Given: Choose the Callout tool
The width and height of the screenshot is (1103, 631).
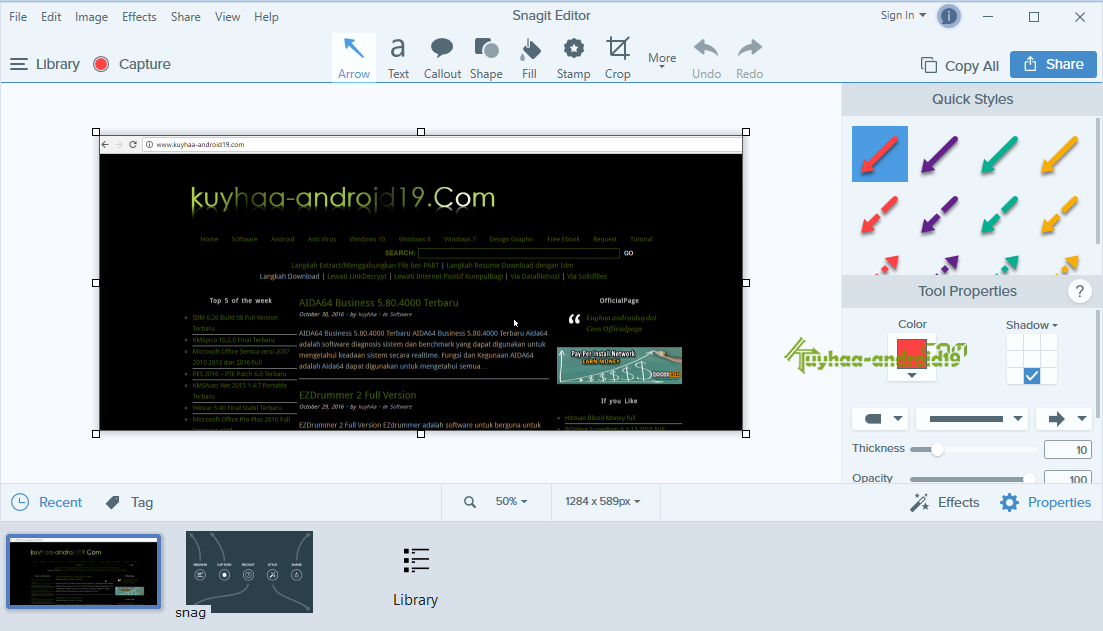Looking at the screenshot, I should 442,58.
